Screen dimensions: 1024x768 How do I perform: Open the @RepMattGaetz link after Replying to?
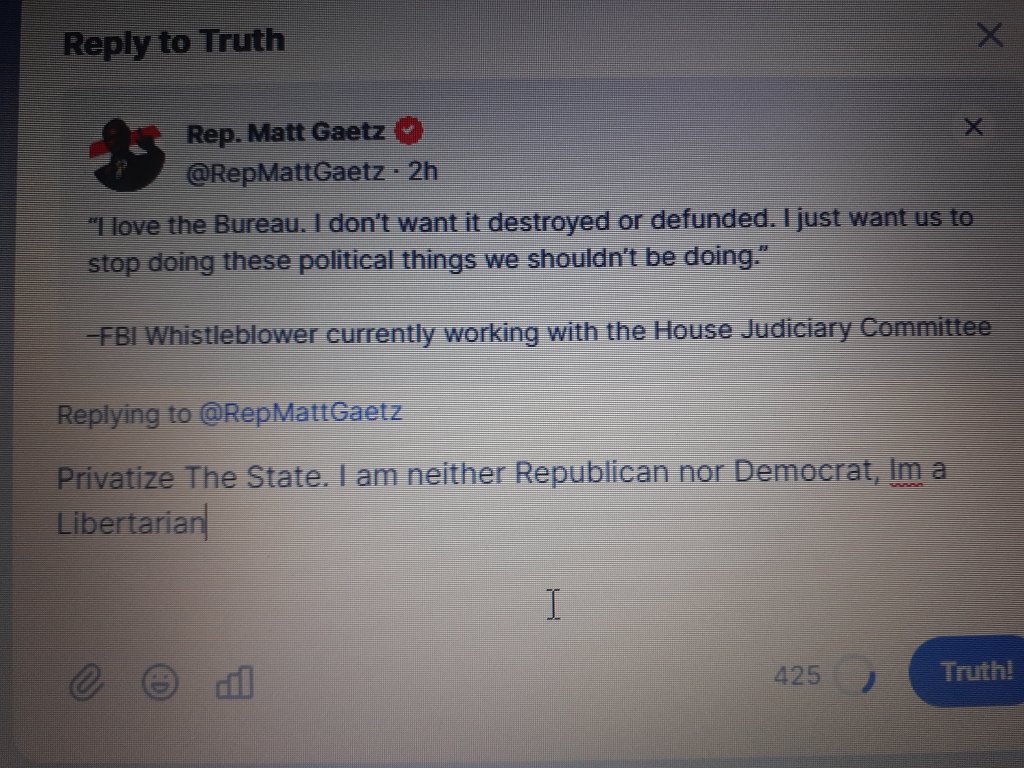pyautogui.click(x=300, y=413)
